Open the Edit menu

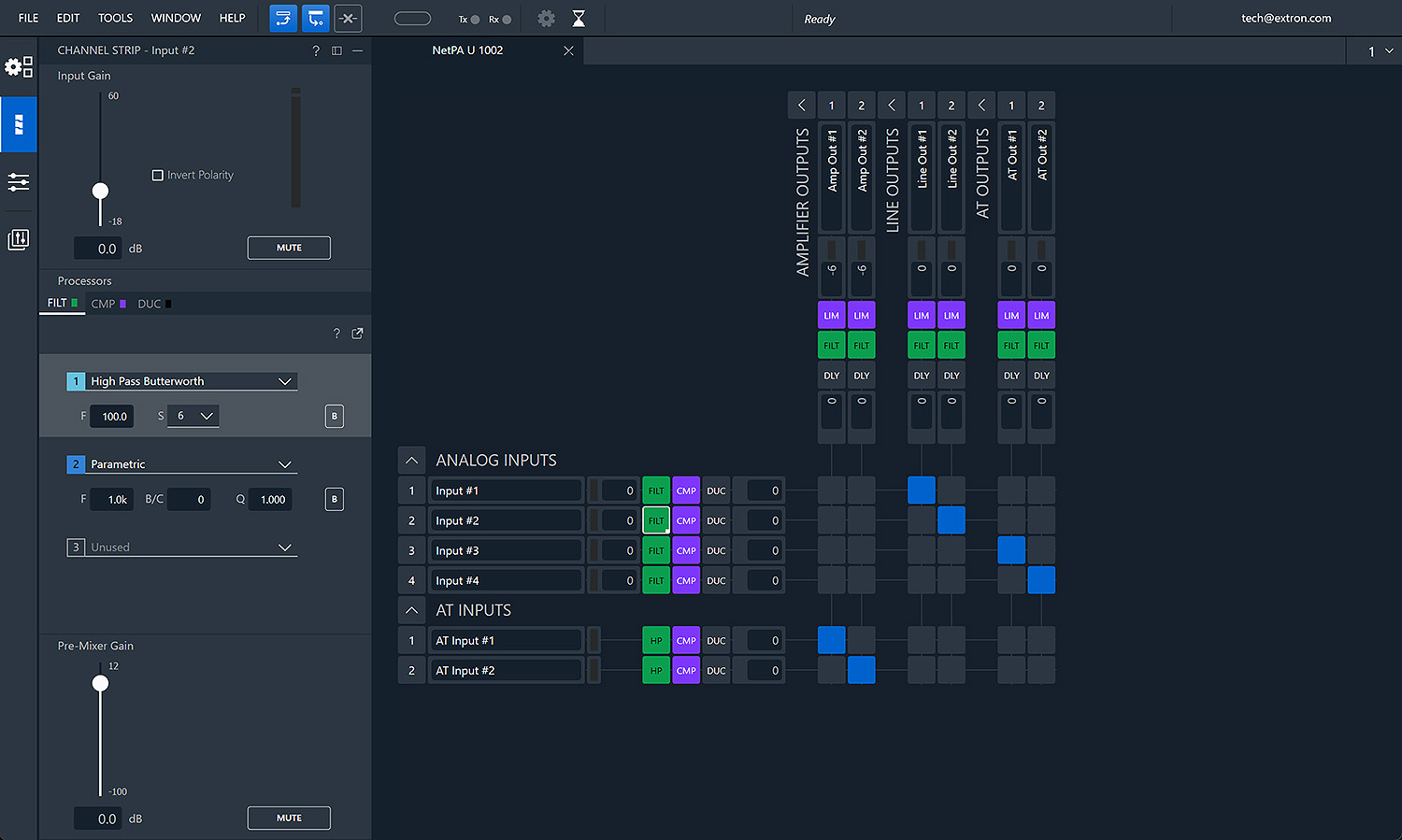pos(68,18)
